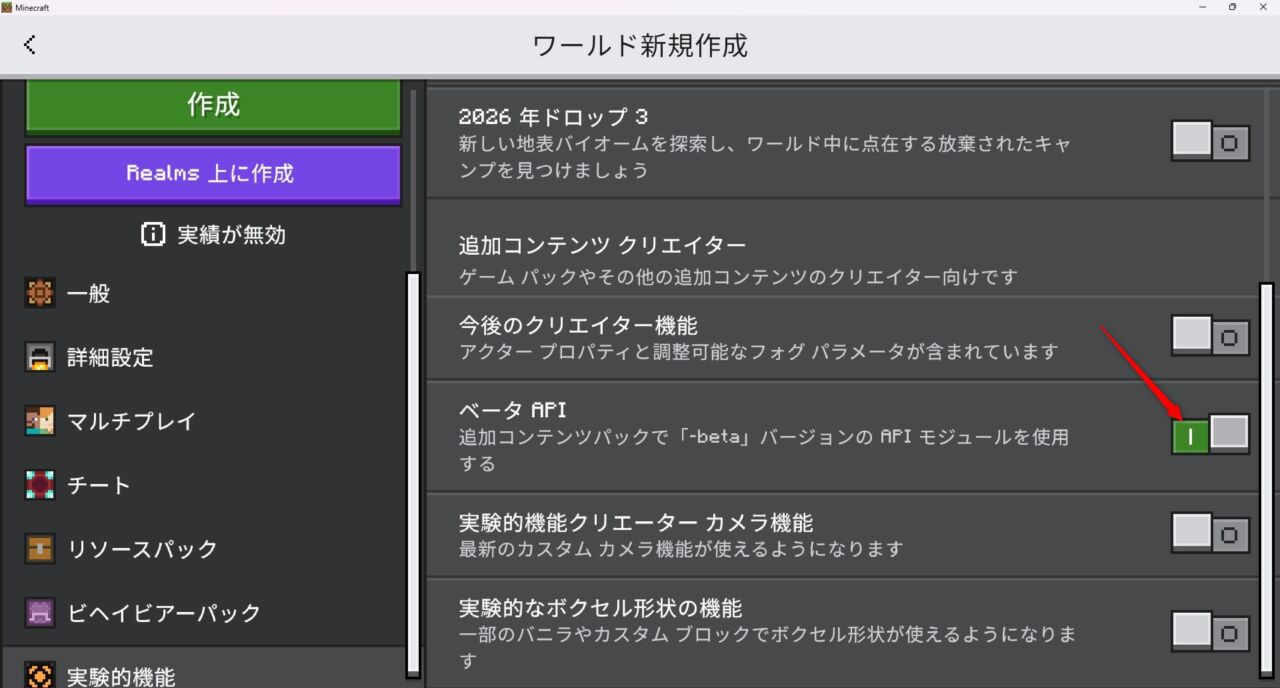The height and width of the screenshot is (688, 1280).
Task: Switch to マルチプレイ tab
Action: [204, 421]
